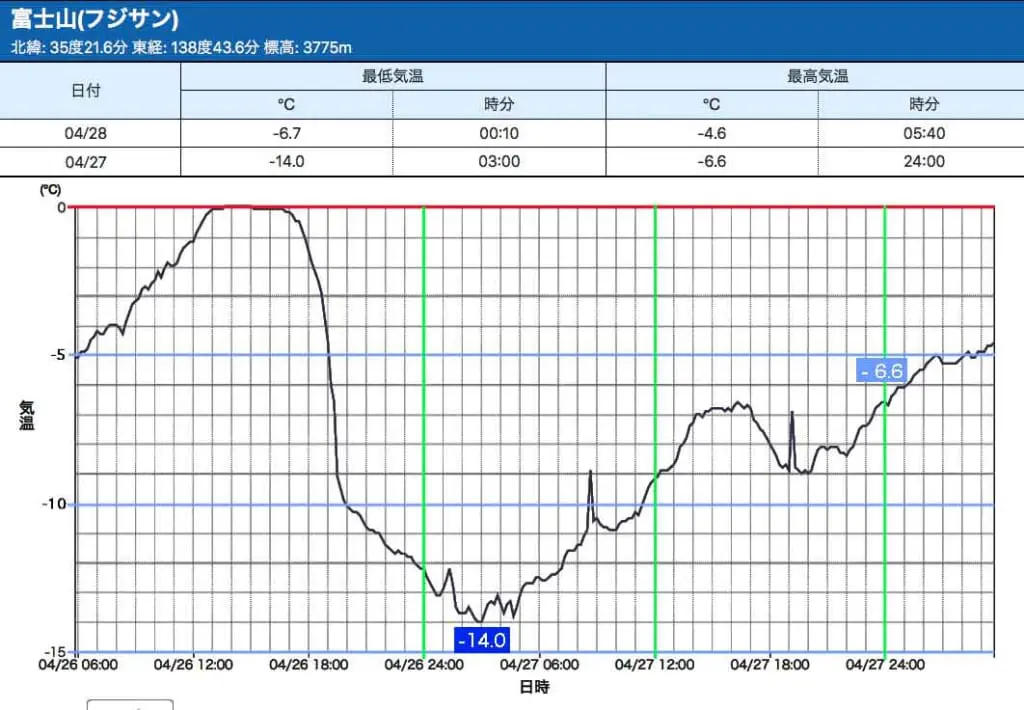This screenshot has width=1024, height=710.
Task: Click the light blue -6.6 marker on the chart
Action: pos(882,371)
